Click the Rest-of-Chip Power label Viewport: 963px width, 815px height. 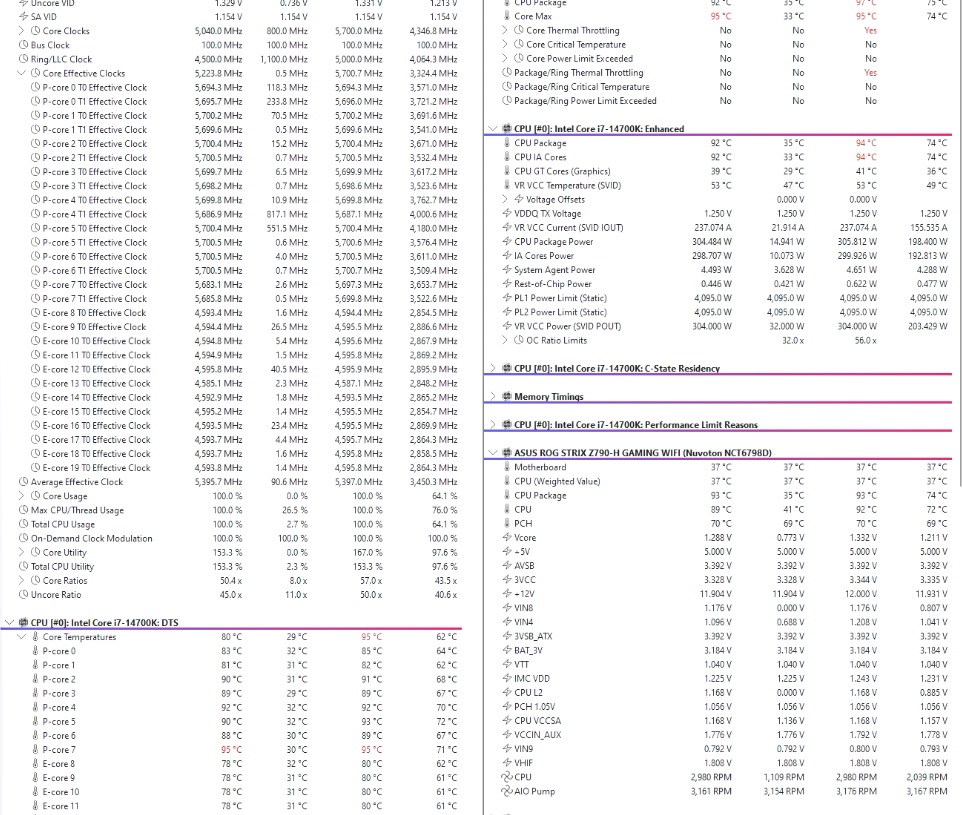(553, 284)
